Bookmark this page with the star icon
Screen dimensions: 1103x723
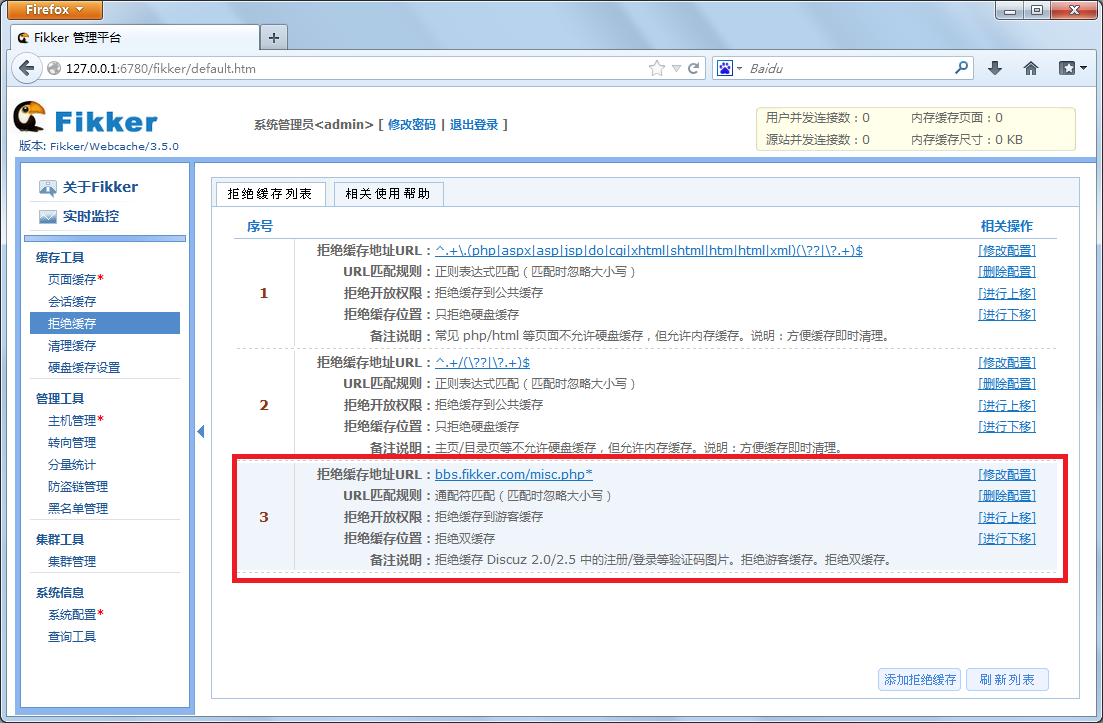pos(656,68)
